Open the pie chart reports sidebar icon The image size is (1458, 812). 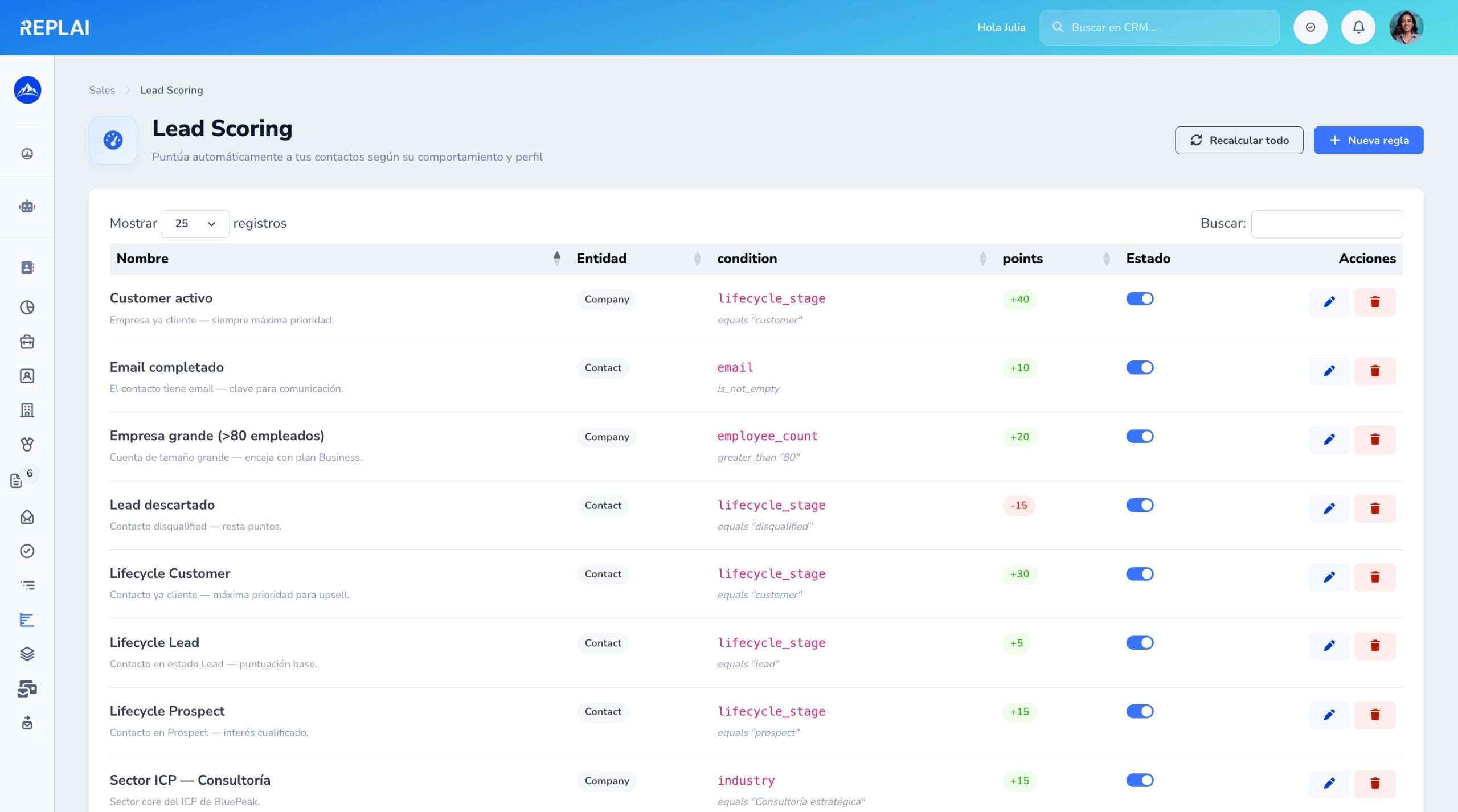pos(27,307)
